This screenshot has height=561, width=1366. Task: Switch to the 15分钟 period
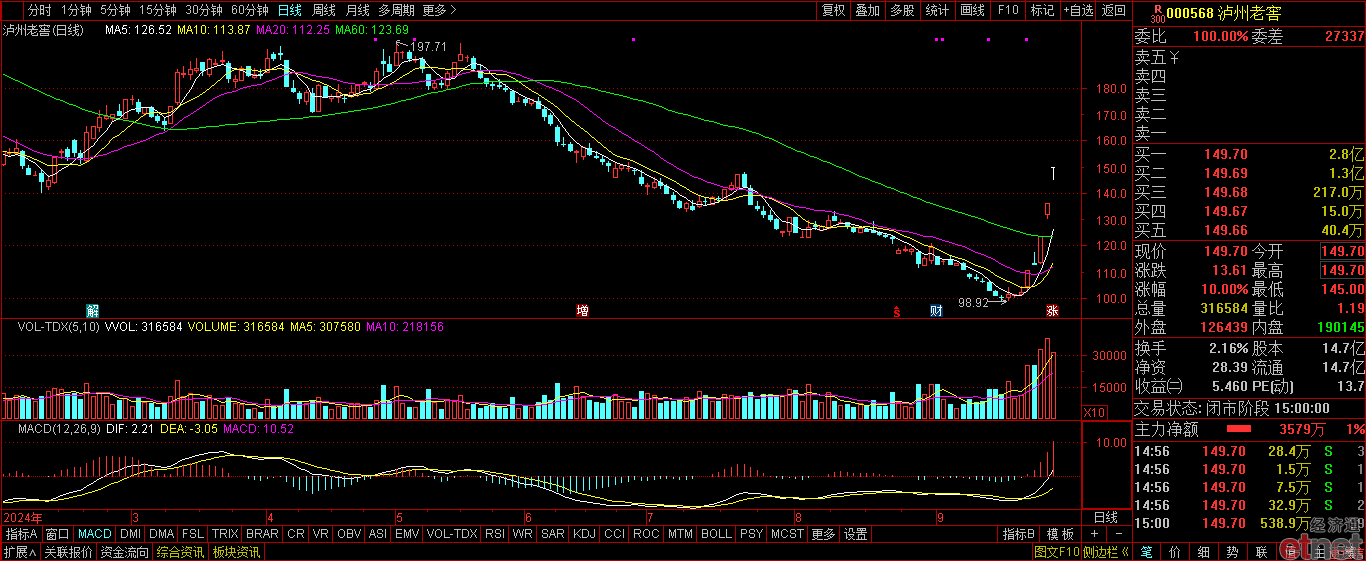(x=159, y=10)
